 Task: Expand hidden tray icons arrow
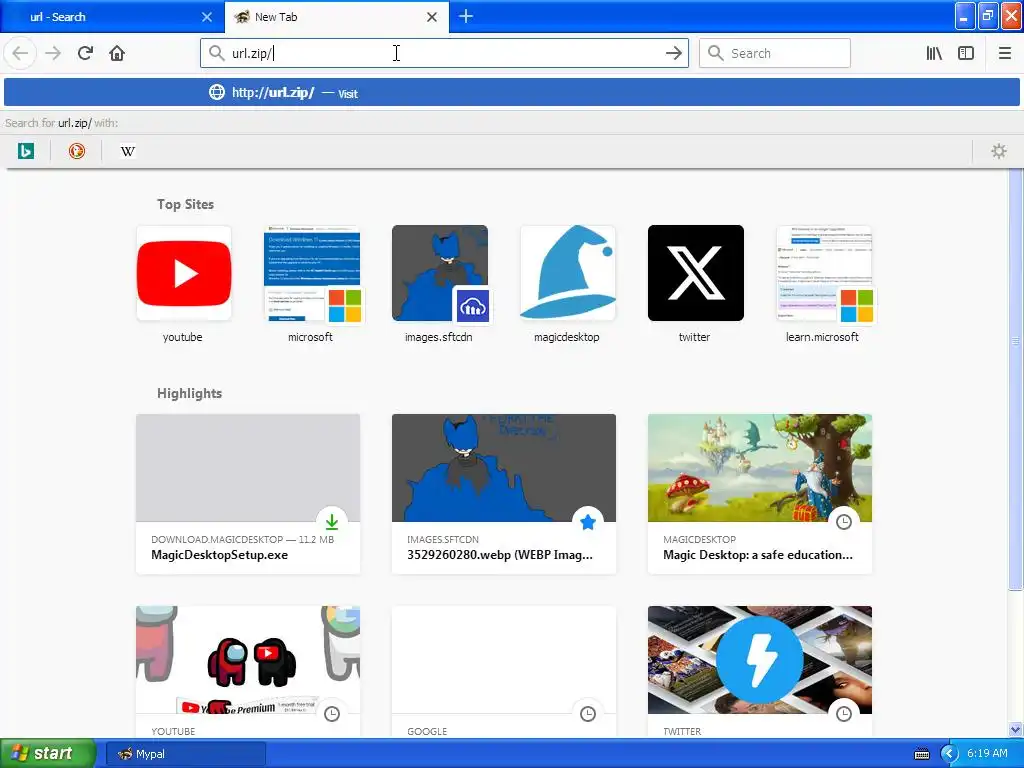click(x=949, y=754)
